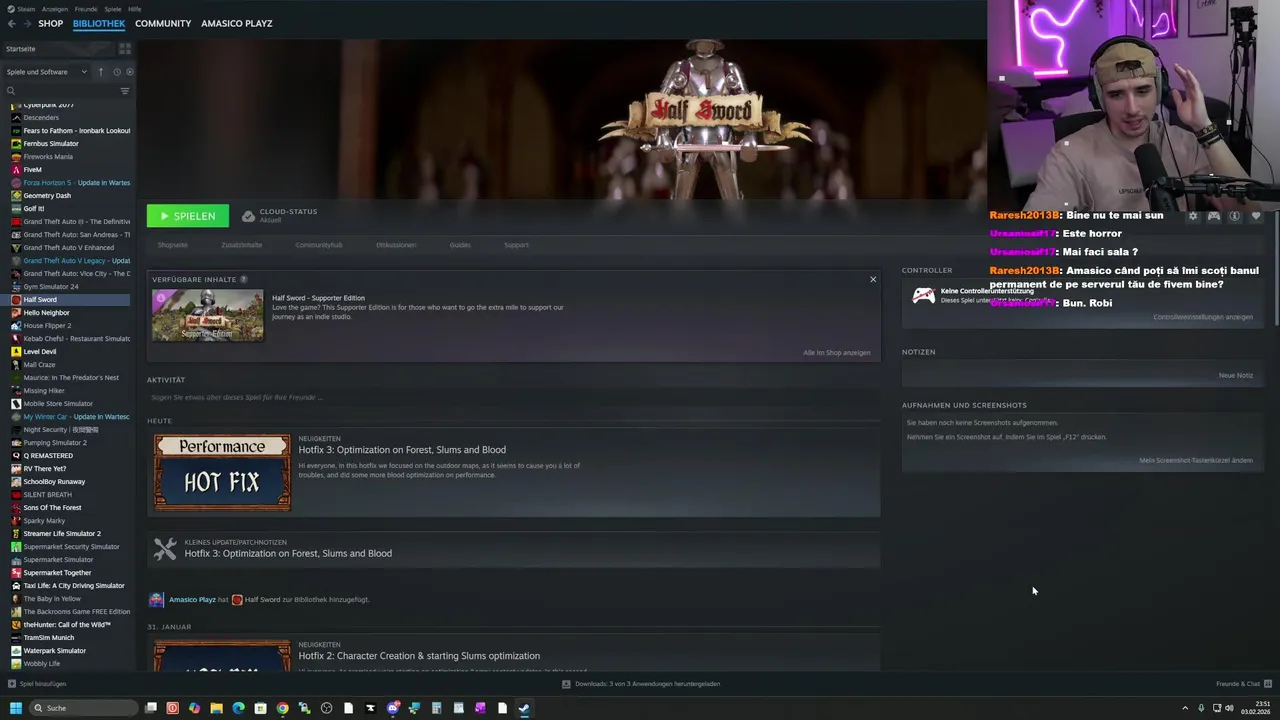Click the Startseite library home button
This screenshot has width=1280, height=720.
pyautogui.click(x=58, y=49)
